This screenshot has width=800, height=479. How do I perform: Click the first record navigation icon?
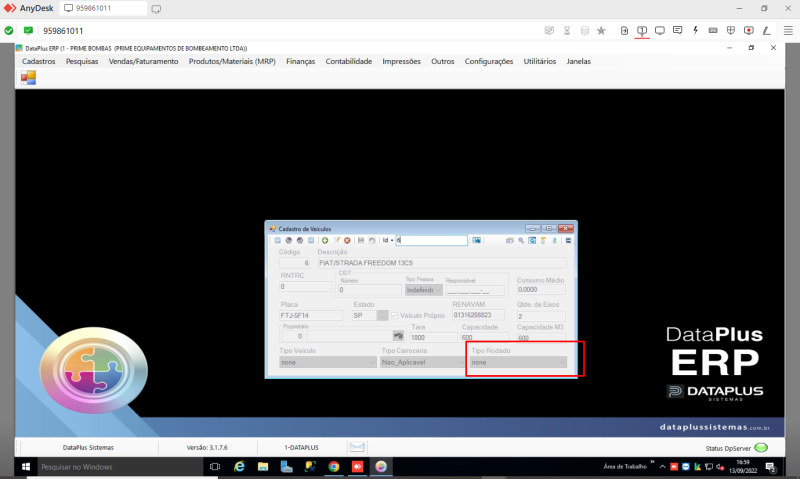pos(278,240)
